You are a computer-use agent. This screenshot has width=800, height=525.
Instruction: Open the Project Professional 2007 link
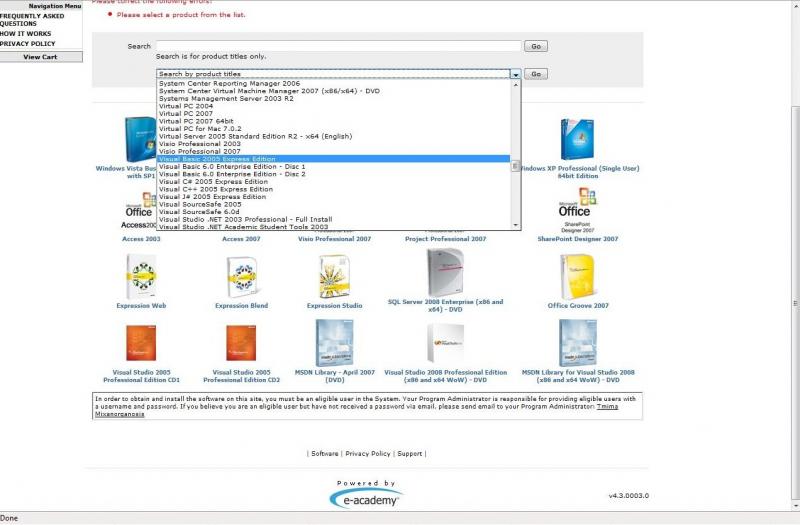coord(445,239)
